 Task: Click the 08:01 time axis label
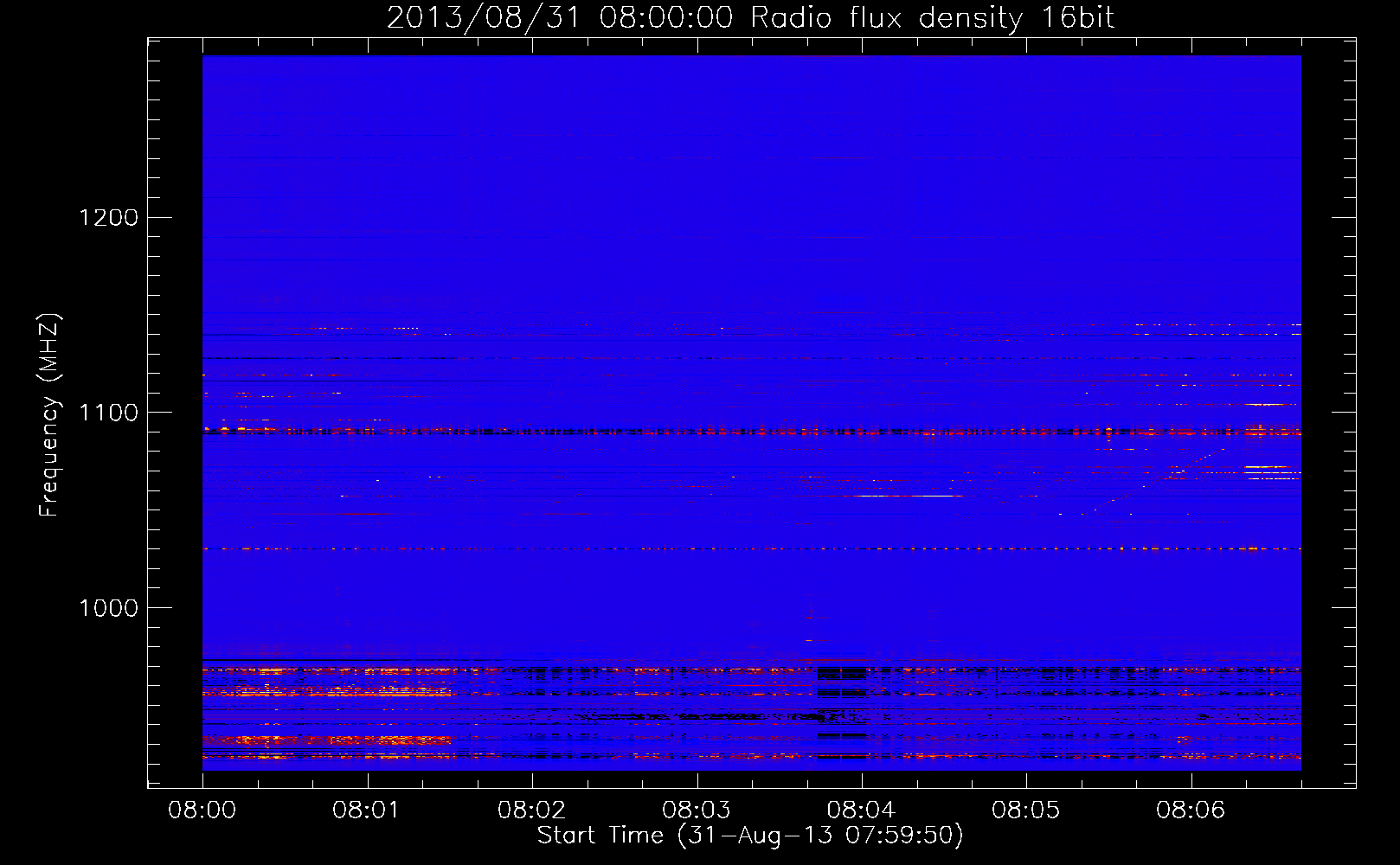(368, 811)
